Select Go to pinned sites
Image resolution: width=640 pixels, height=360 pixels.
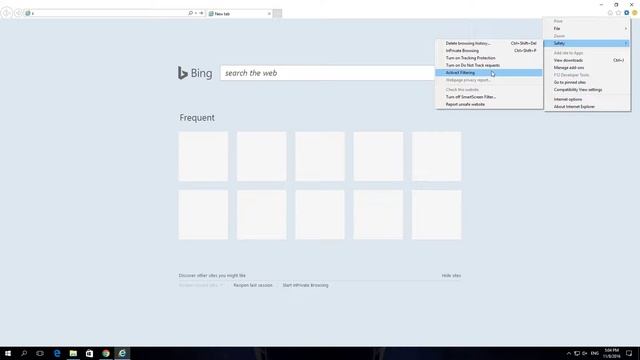587,82
